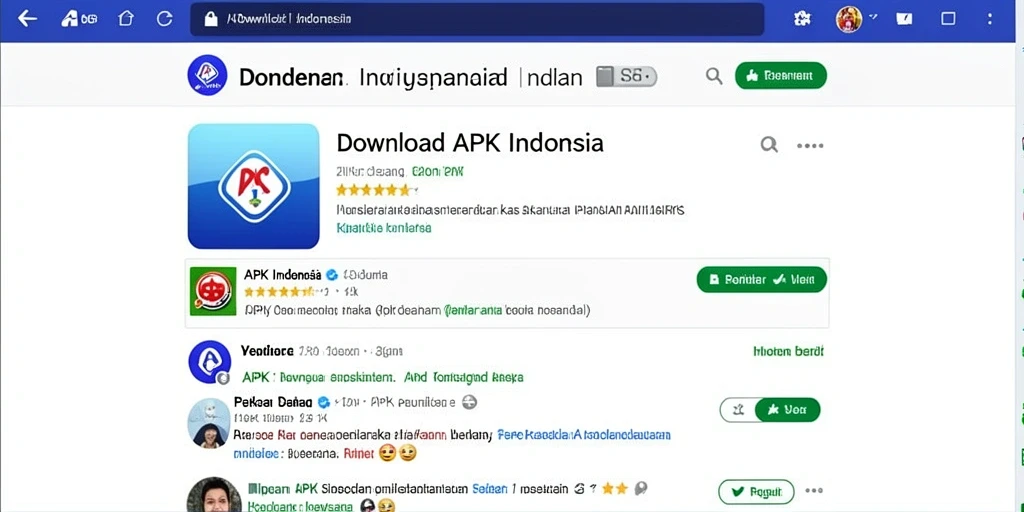Open the browser profile avatar
Viewport: 1024px width, 512px height.
[x=849, y=19]
